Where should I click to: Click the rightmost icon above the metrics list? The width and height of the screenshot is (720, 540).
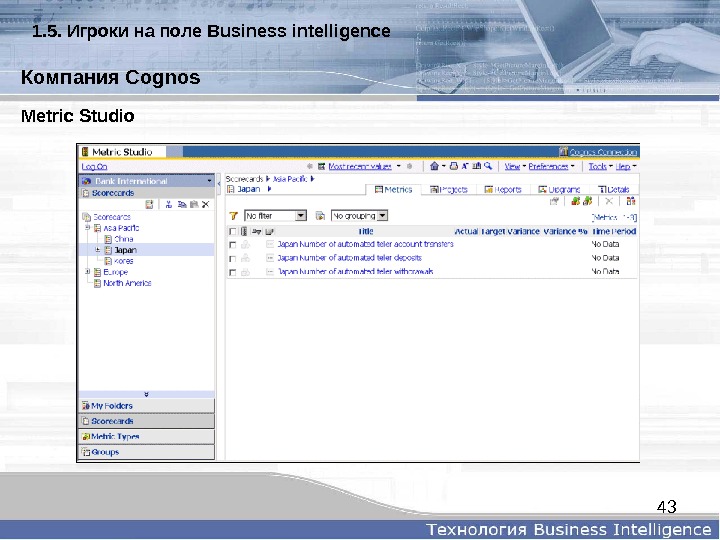pyautogui.click(x=631, y=201)
